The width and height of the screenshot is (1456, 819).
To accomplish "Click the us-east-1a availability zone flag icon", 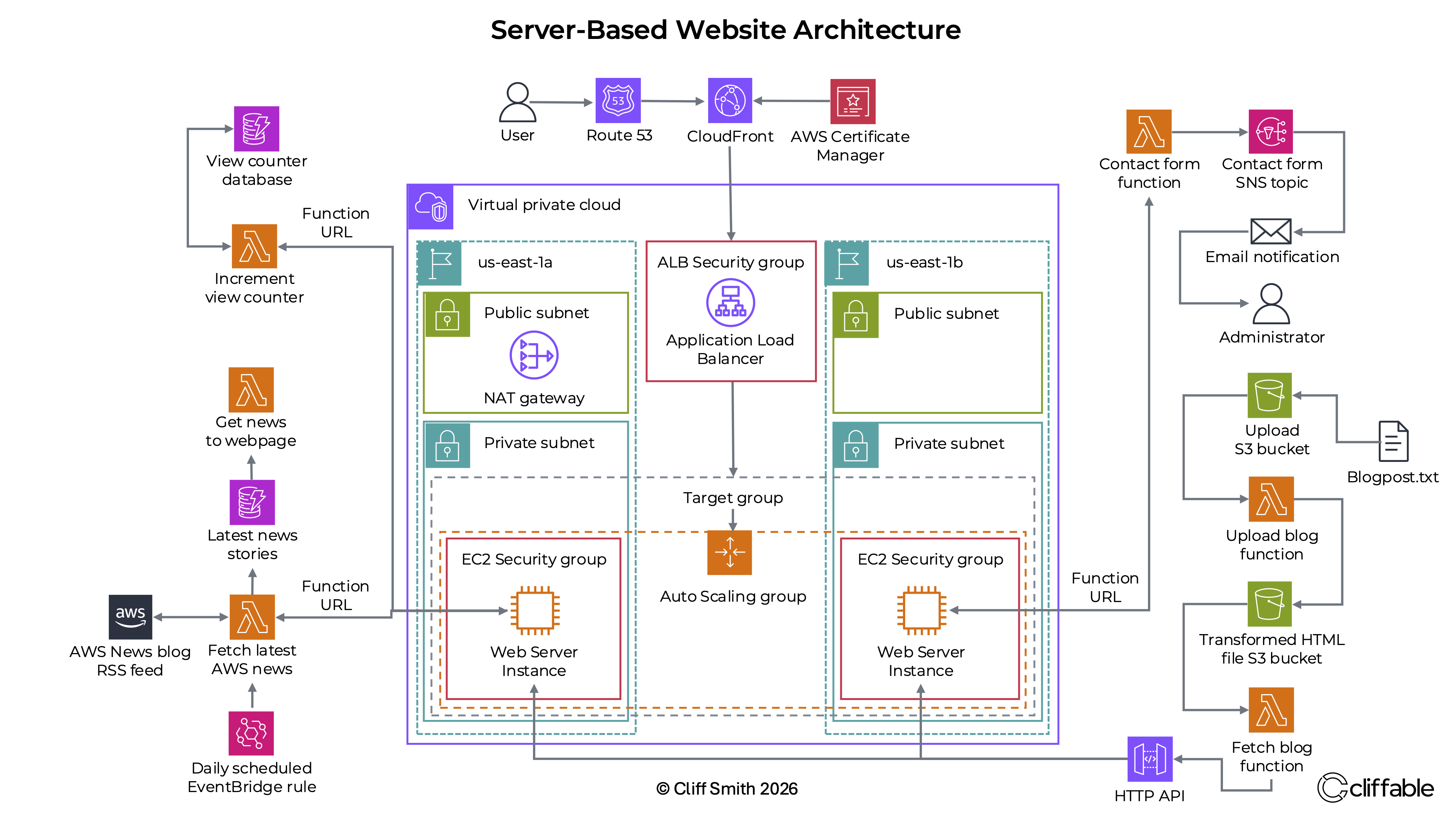I will 439,264.
